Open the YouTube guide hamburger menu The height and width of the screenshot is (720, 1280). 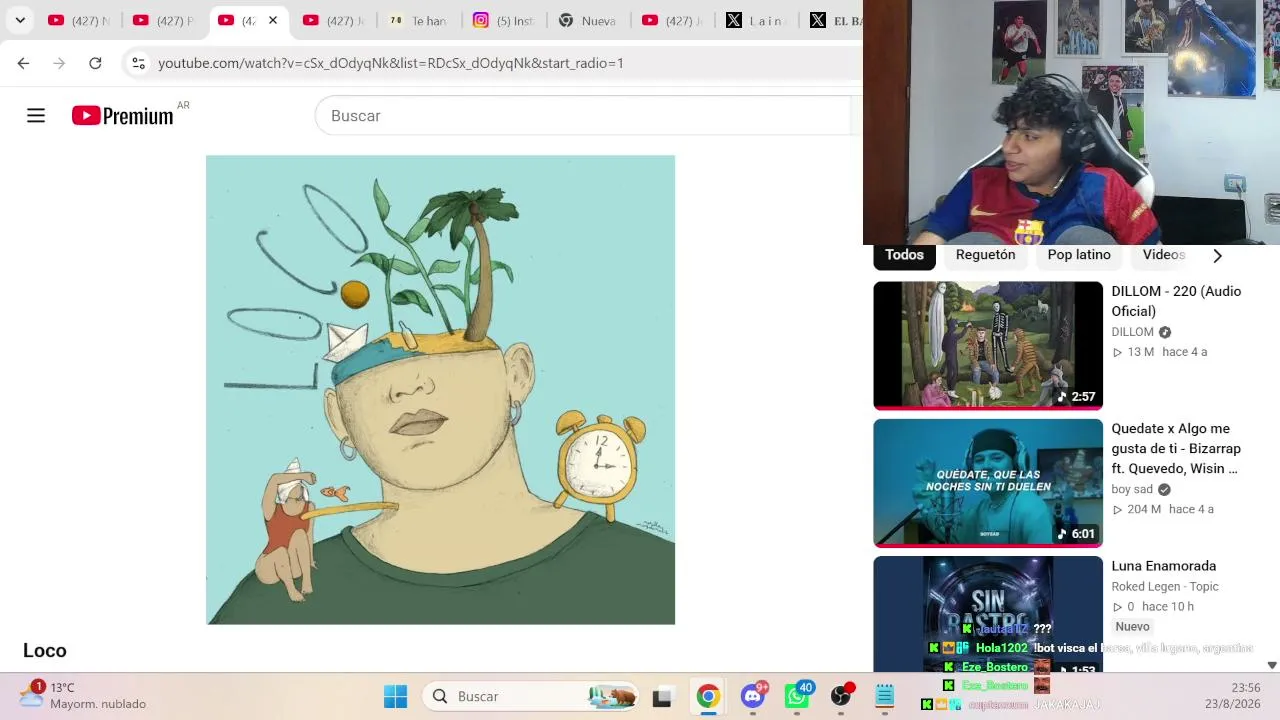pos(36,116)
